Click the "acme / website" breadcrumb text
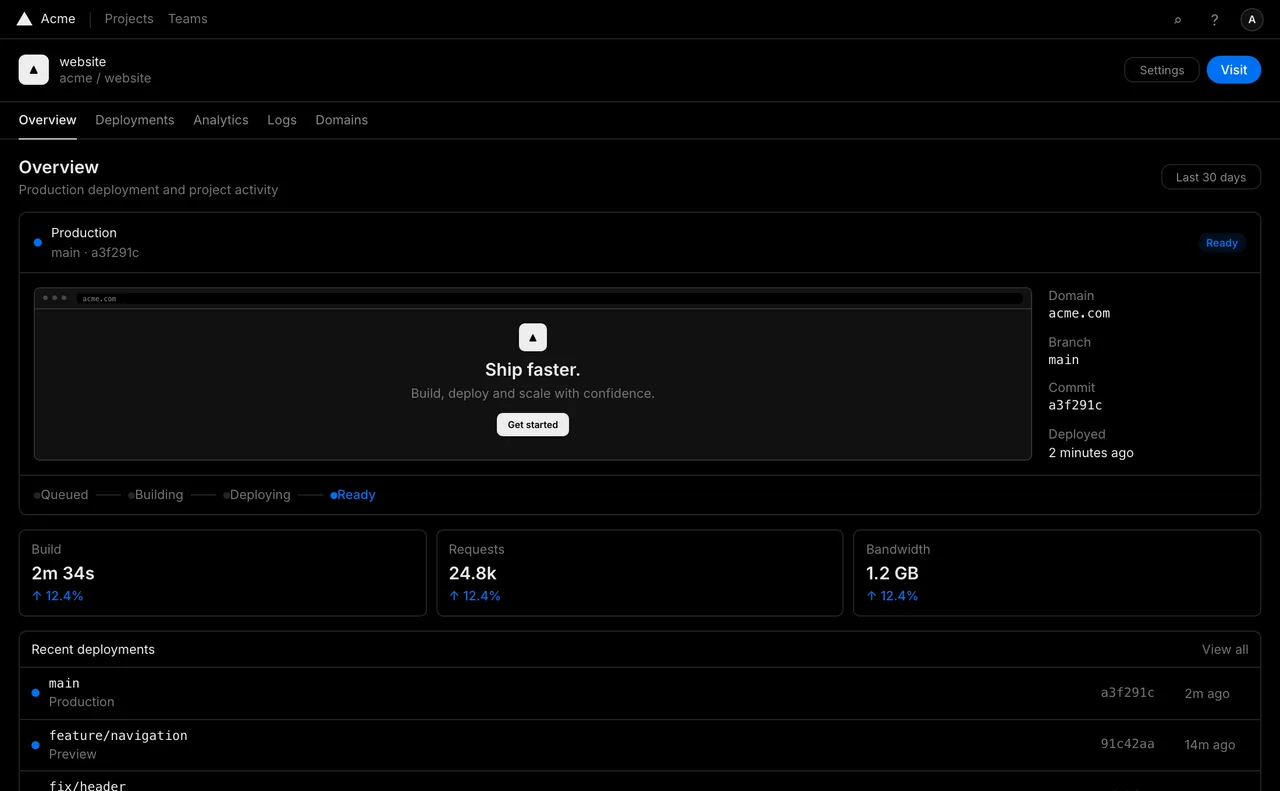1280x791 pixels. point(105,78)
